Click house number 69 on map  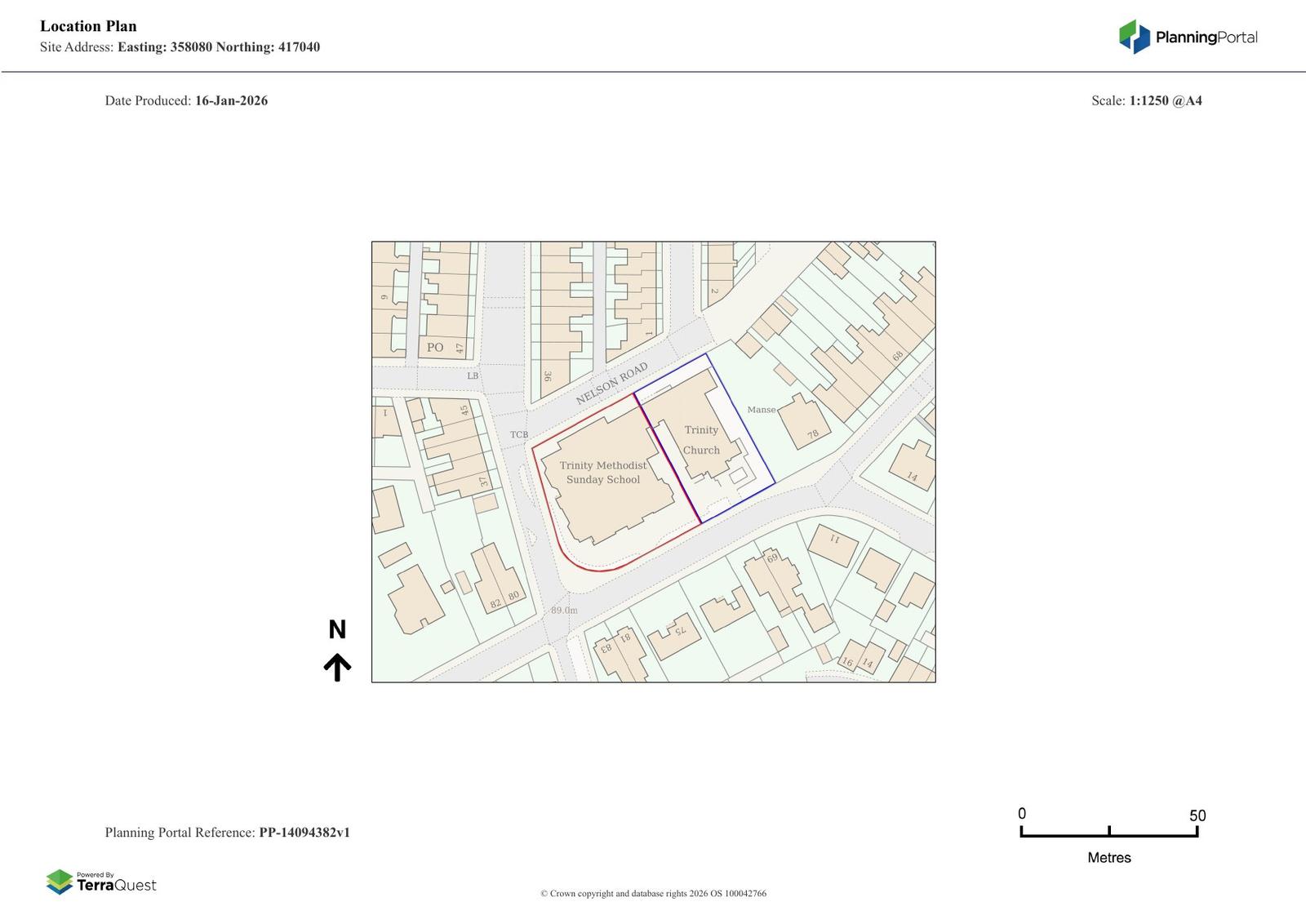772,558
